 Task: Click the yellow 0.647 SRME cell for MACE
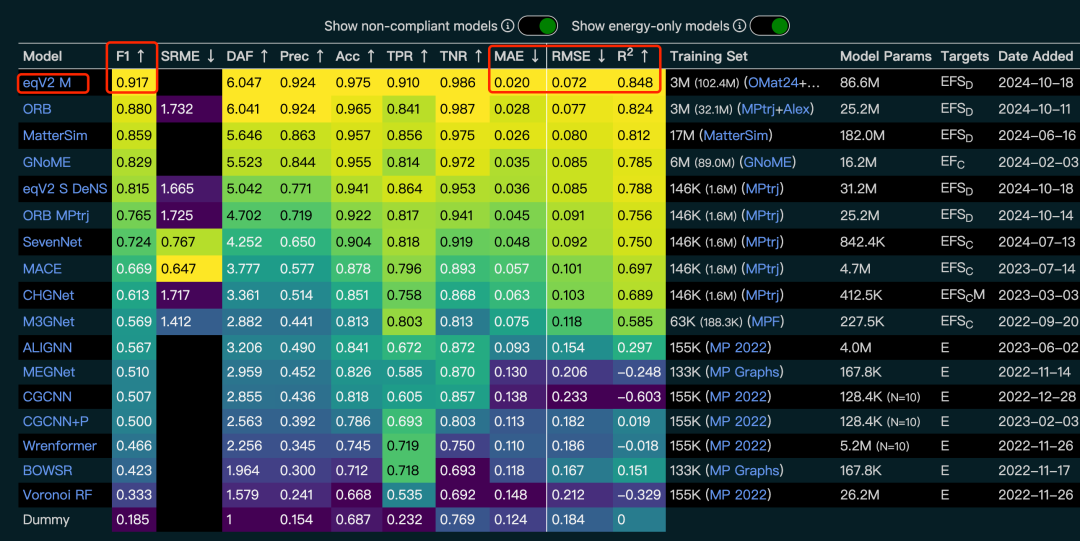[187, 269]
